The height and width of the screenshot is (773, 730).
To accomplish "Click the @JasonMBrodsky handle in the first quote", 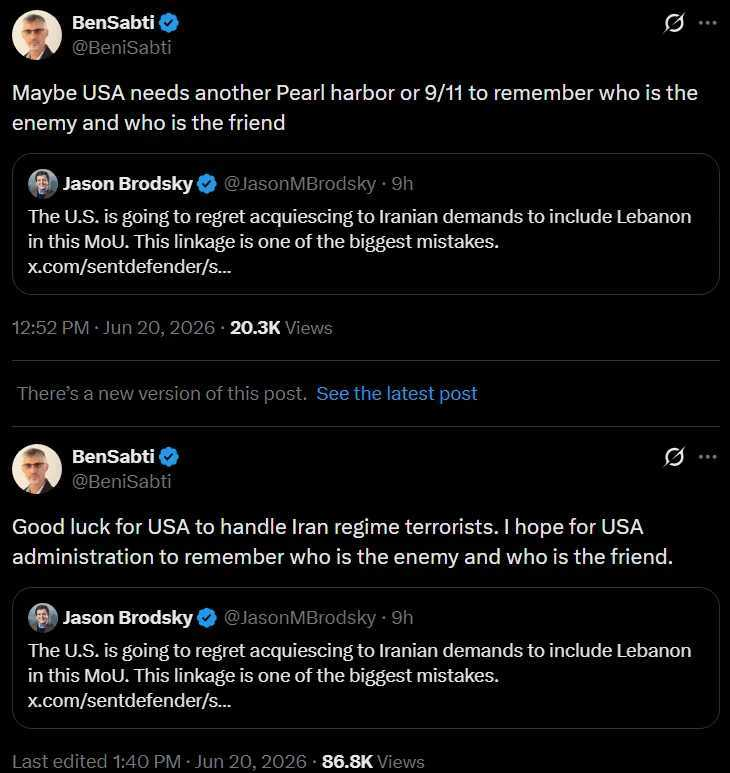I will (300, 184).
